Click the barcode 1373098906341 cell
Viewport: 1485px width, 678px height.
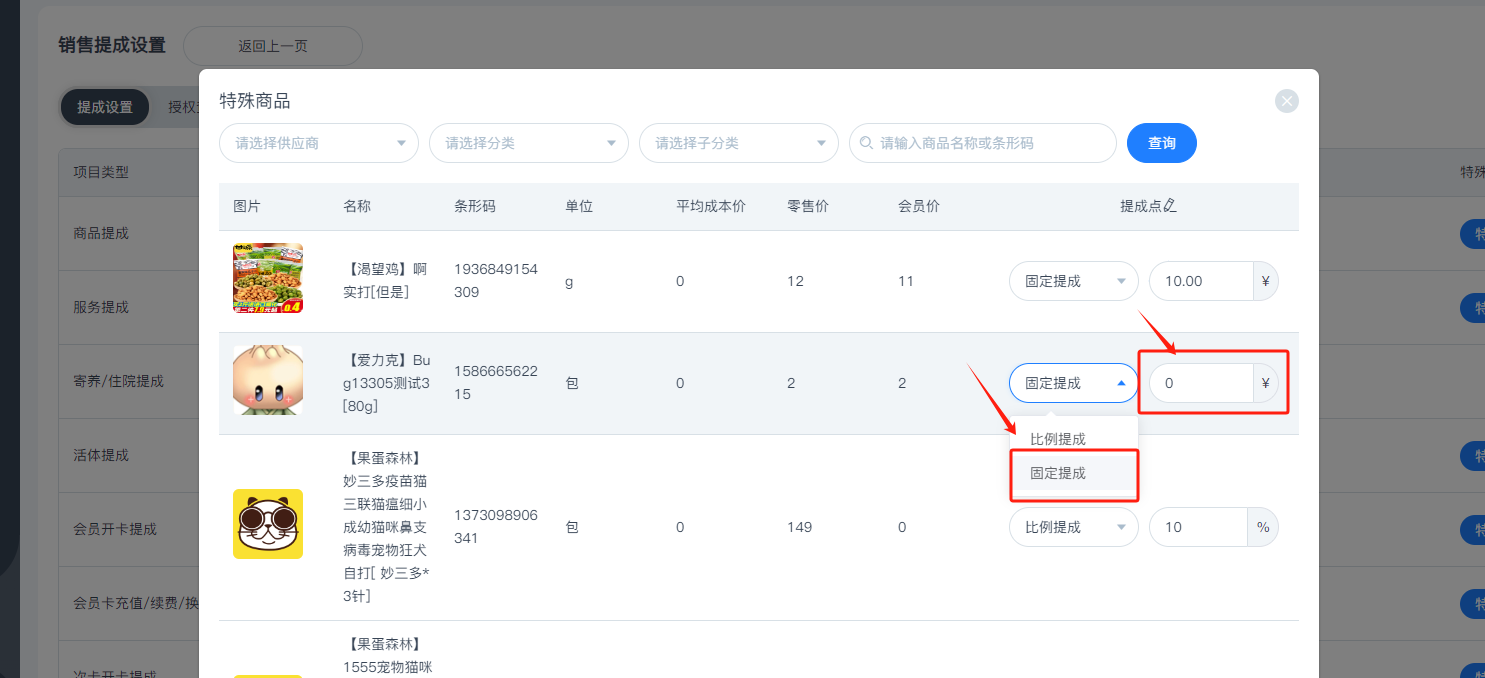[x=495, y=527]
